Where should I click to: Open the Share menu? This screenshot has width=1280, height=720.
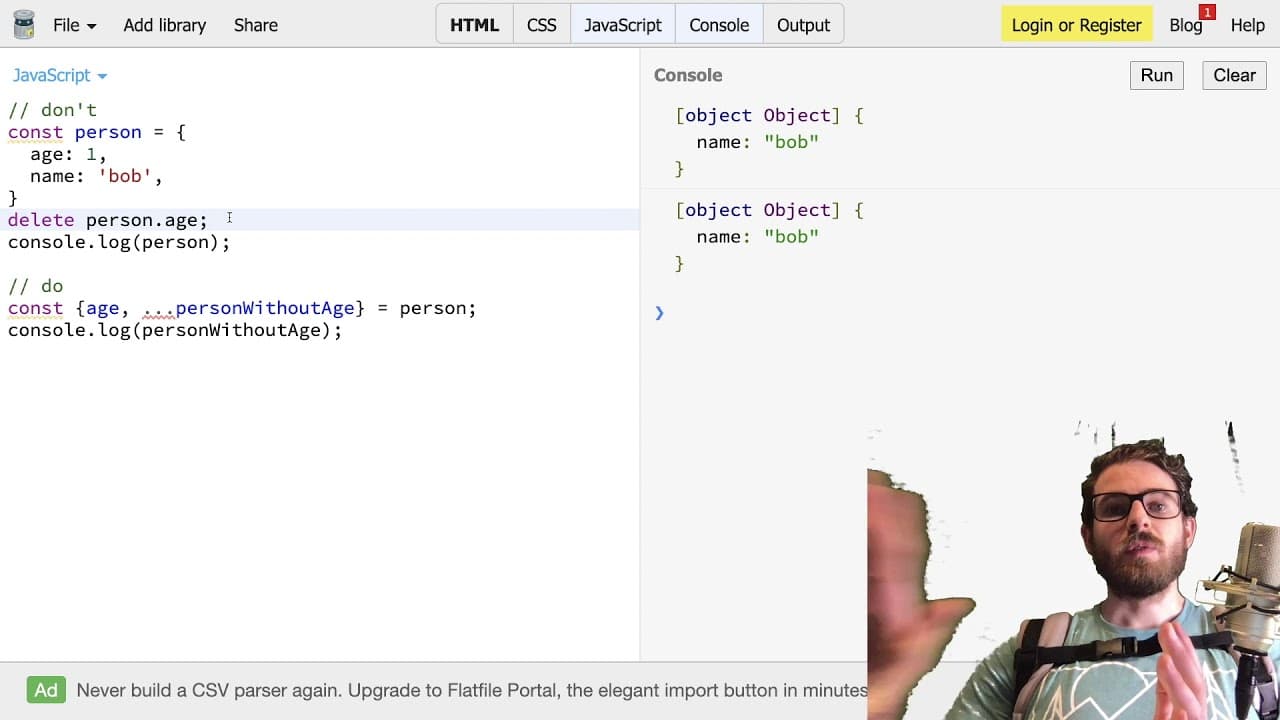click(256, 25)
